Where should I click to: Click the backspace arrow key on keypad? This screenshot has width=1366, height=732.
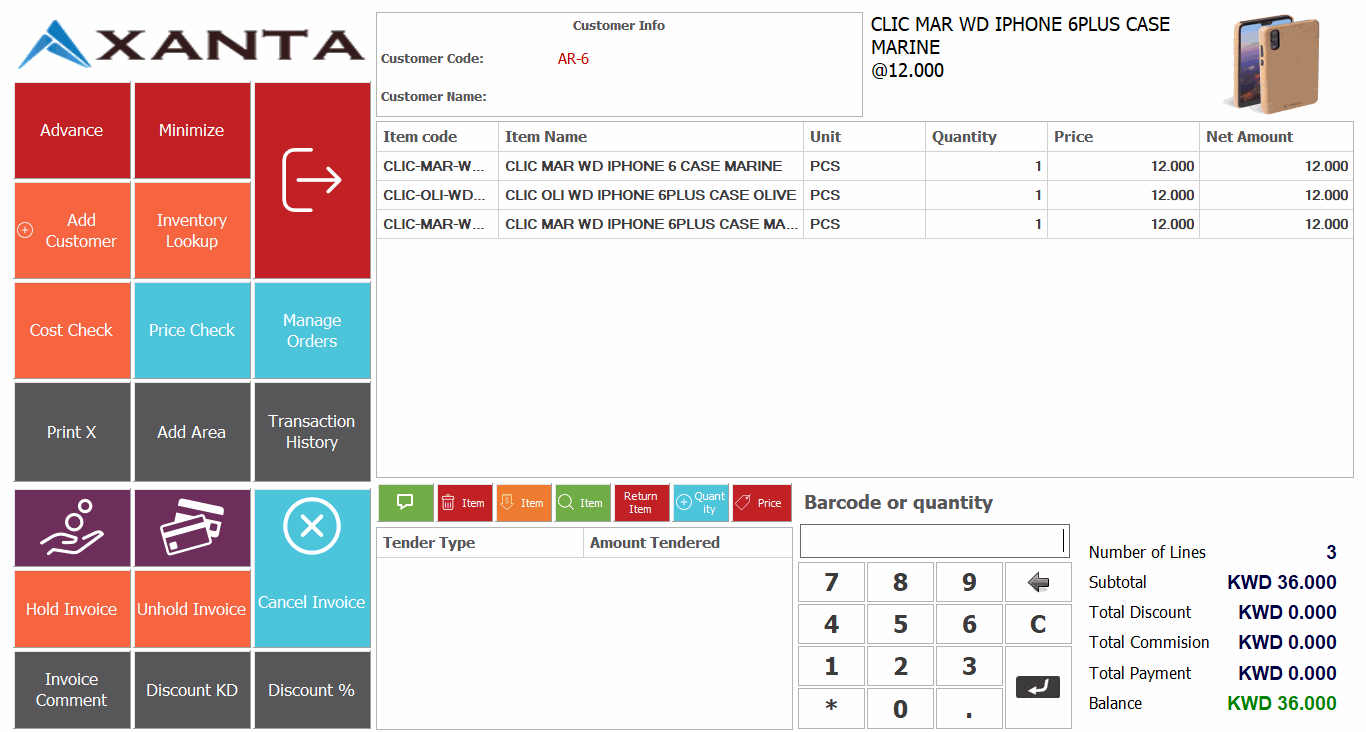pos(1038,582)
